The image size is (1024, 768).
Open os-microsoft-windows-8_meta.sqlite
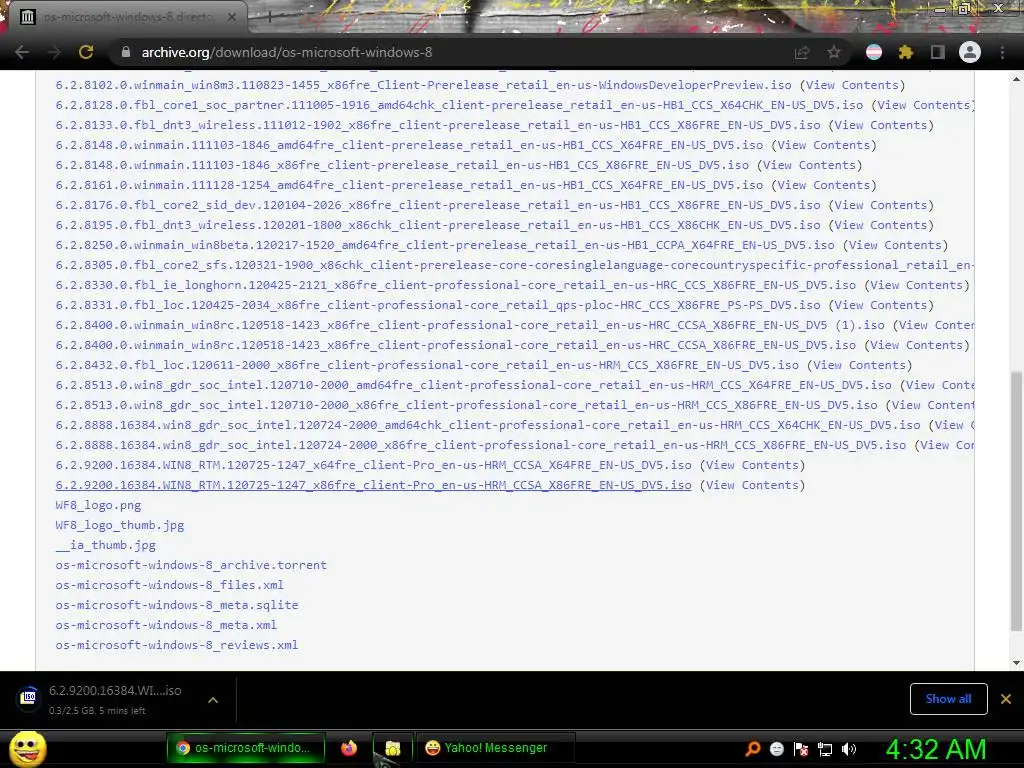[176, 605]
